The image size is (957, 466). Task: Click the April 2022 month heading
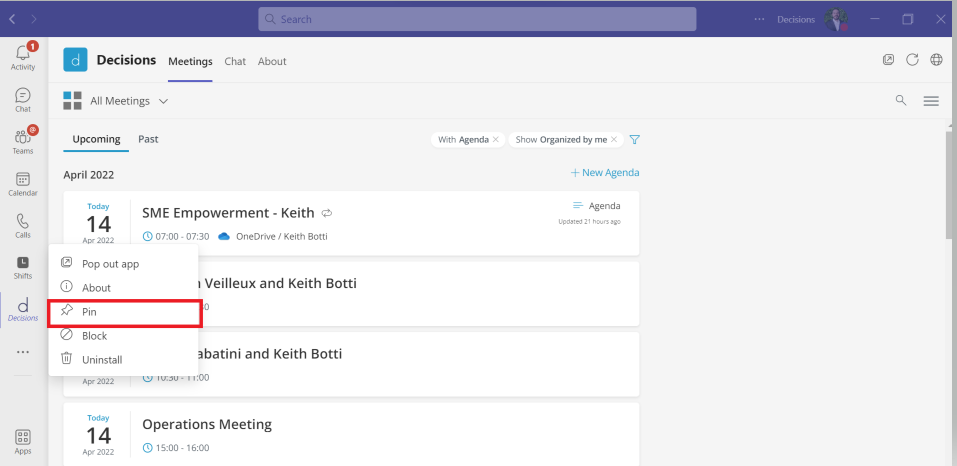pos(88,175)
